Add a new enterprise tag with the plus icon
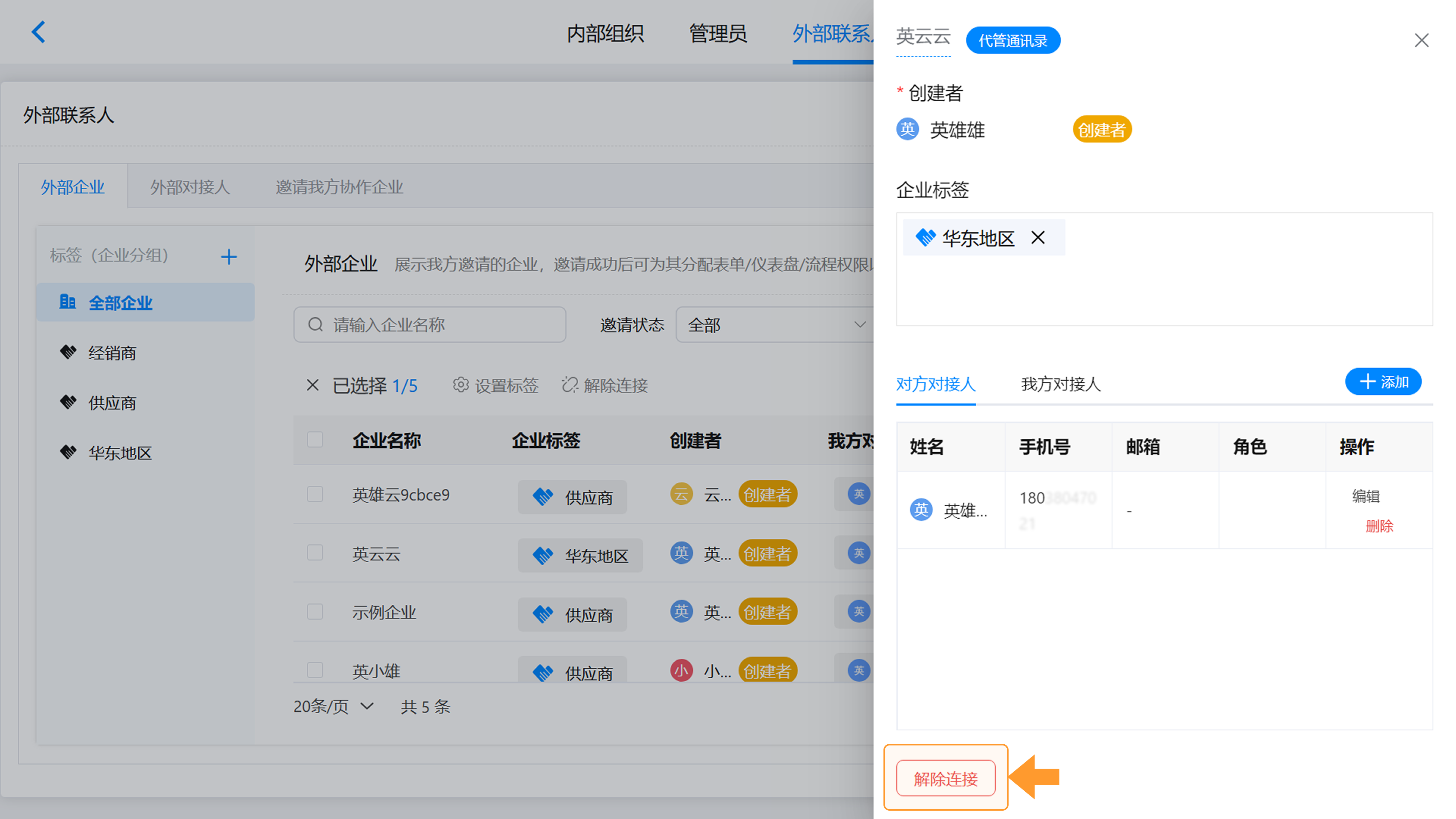1456x819 pixels. point(228,257)
